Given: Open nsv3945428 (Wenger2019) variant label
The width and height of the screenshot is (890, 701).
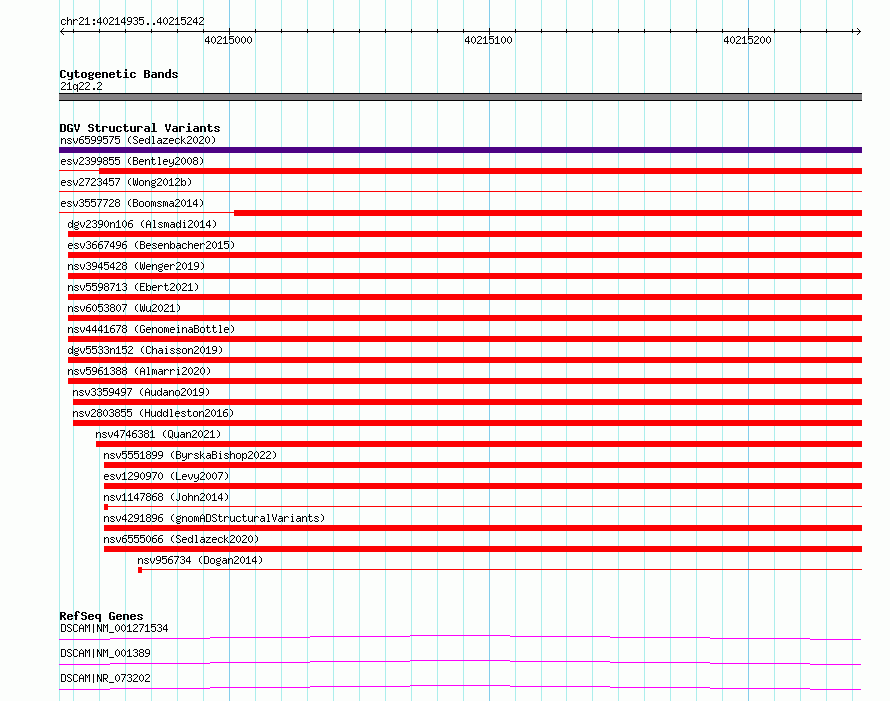Looking at the screenshot, I should pos(136,266).
